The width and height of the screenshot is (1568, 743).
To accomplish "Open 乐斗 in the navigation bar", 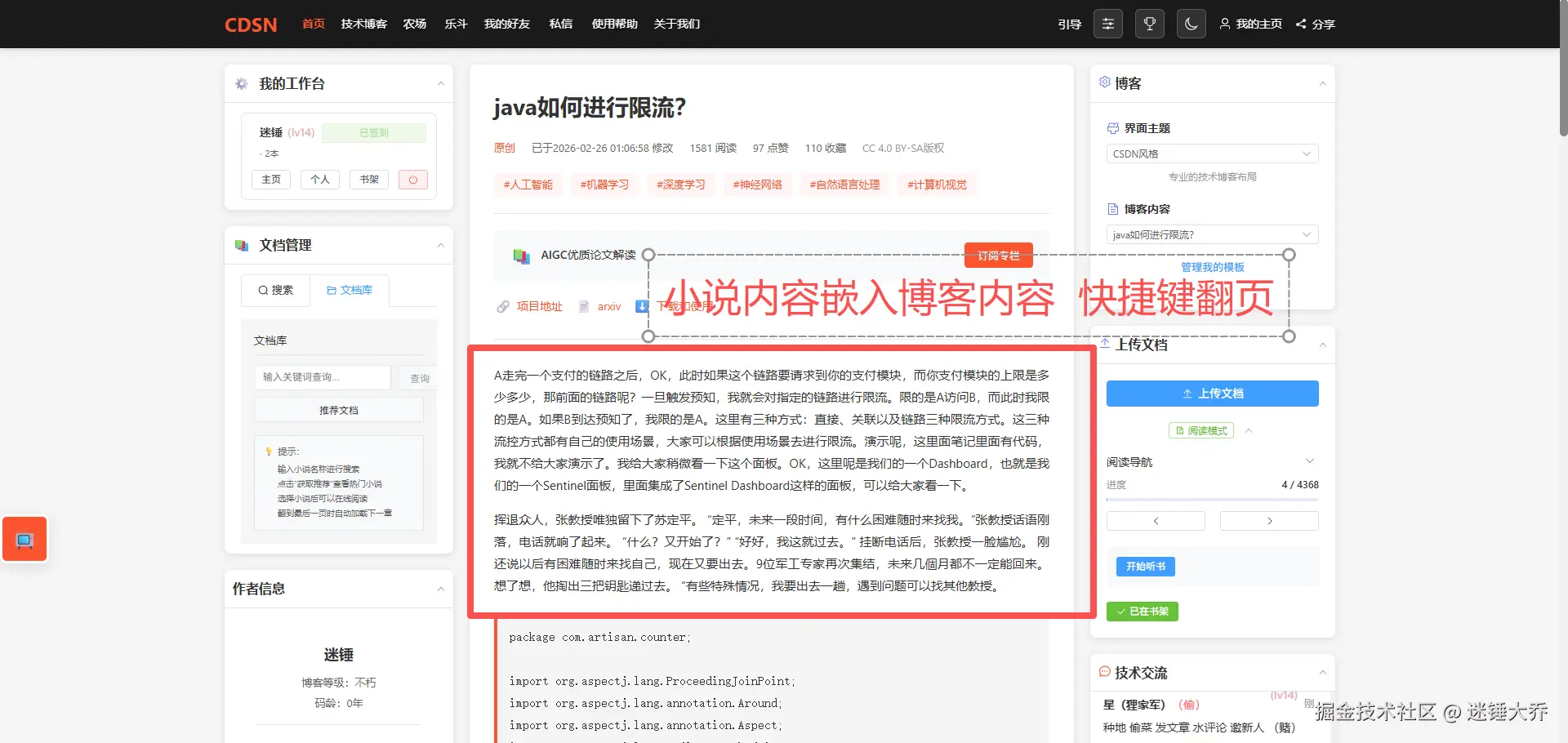I will (x=456, y=24).
